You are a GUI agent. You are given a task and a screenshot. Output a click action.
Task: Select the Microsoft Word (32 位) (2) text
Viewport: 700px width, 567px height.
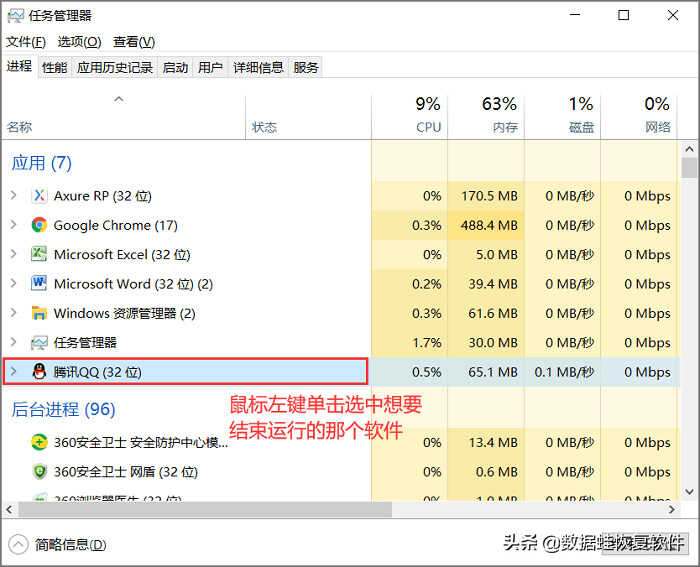point(133,284)
